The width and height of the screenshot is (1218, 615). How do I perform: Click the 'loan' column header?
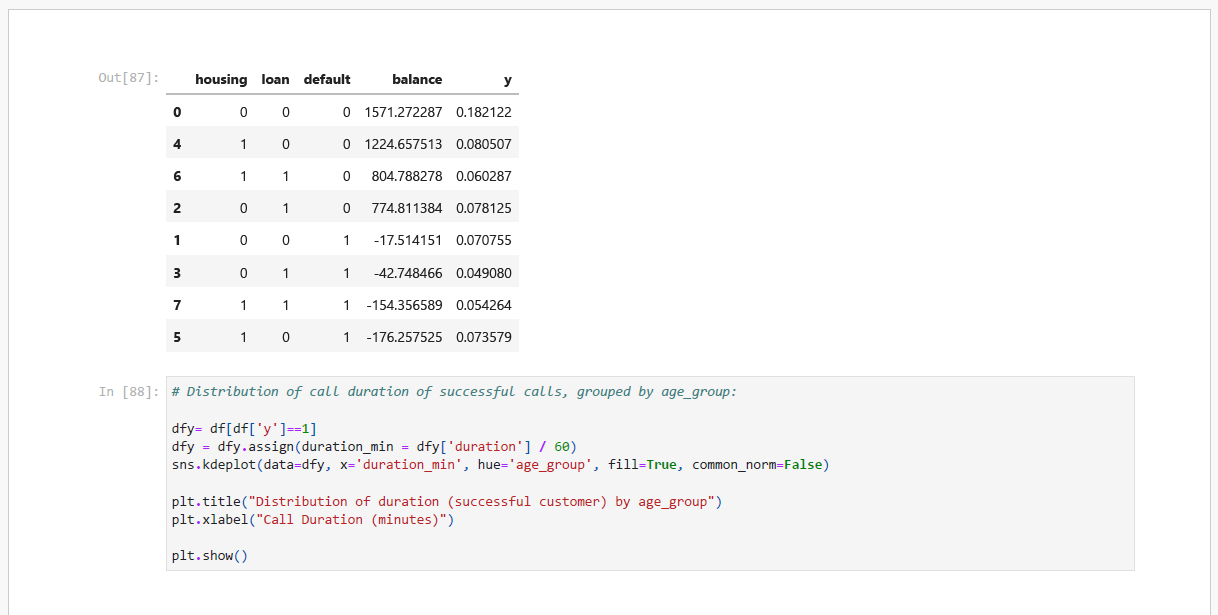[275, 79]
